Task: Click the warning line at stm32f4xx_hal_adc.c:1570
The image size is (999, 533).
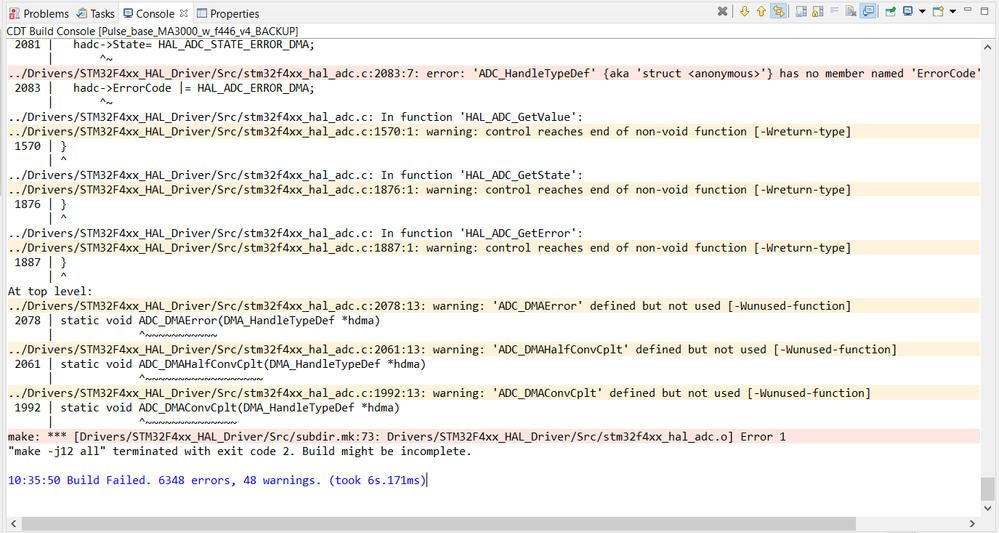Action: (494, 131)
